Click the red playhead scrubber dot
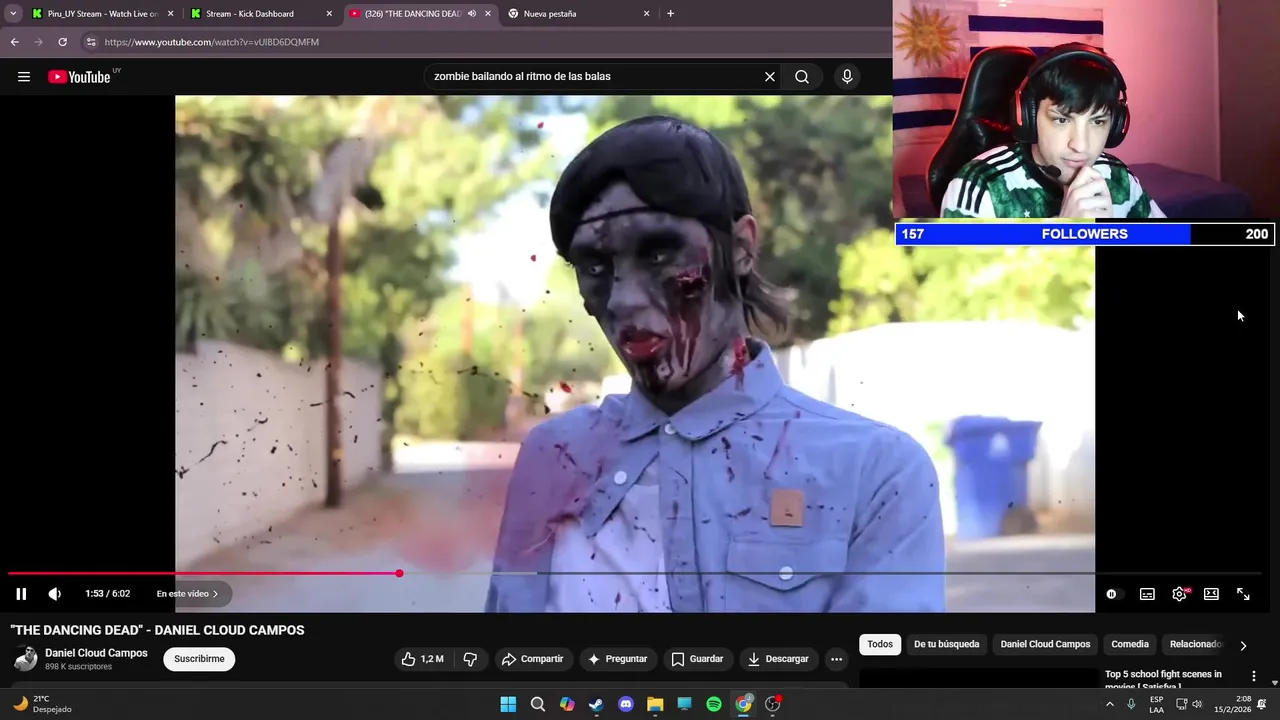 [x=399, y=573]
